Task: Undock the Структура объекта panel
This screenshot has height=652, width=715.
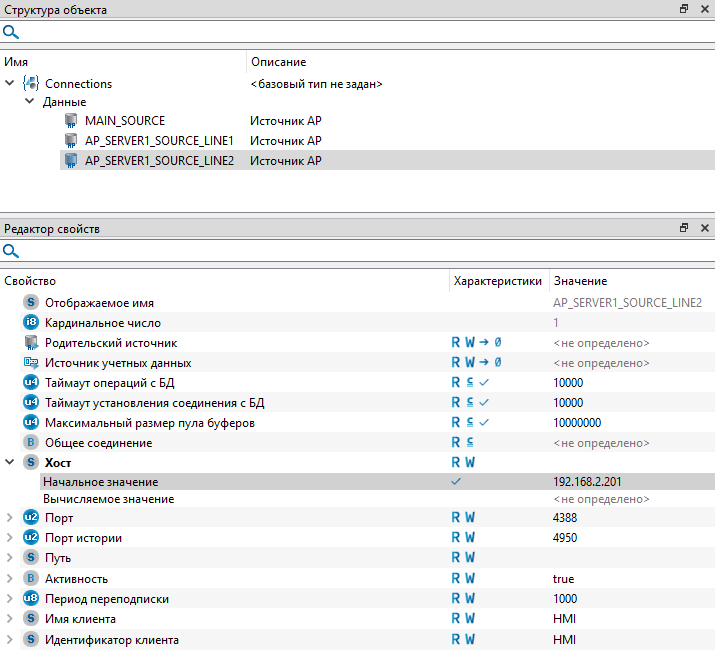Action: (684, 9)
